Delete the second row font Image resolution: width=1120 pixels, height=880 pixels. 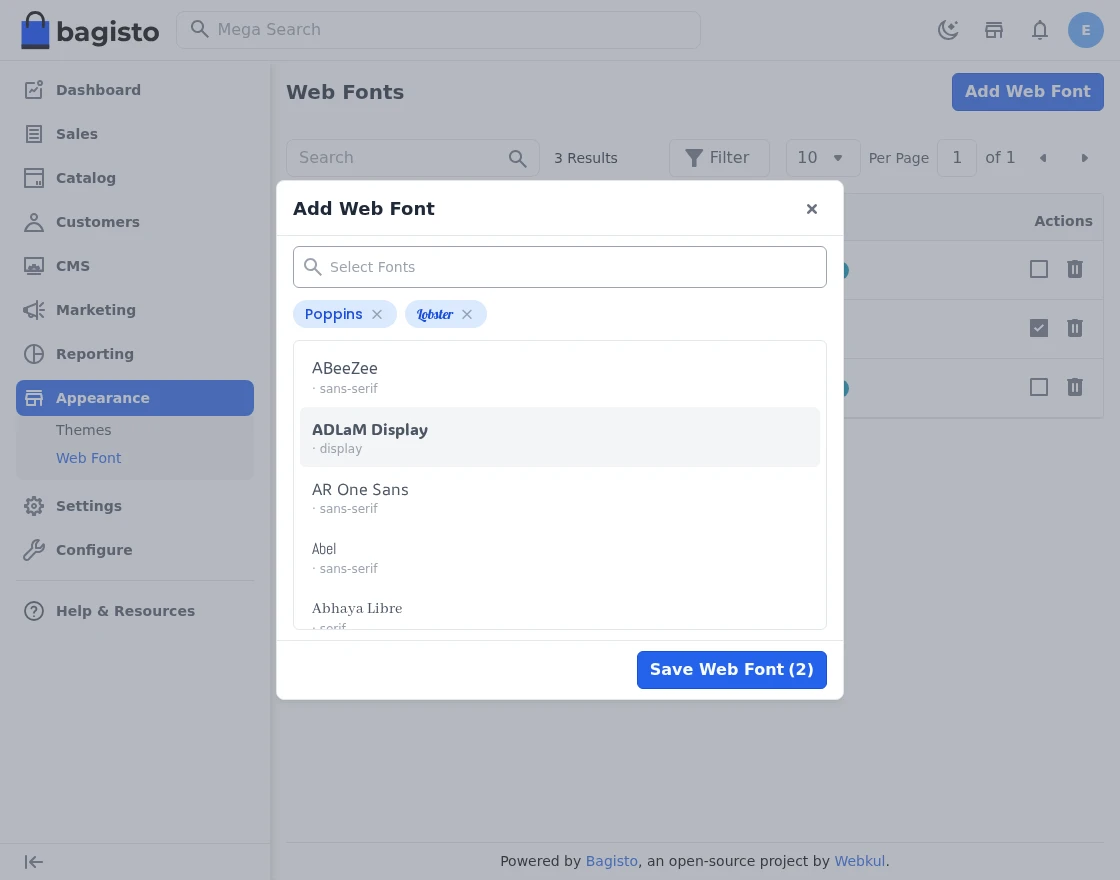[x=1074, y=328]
